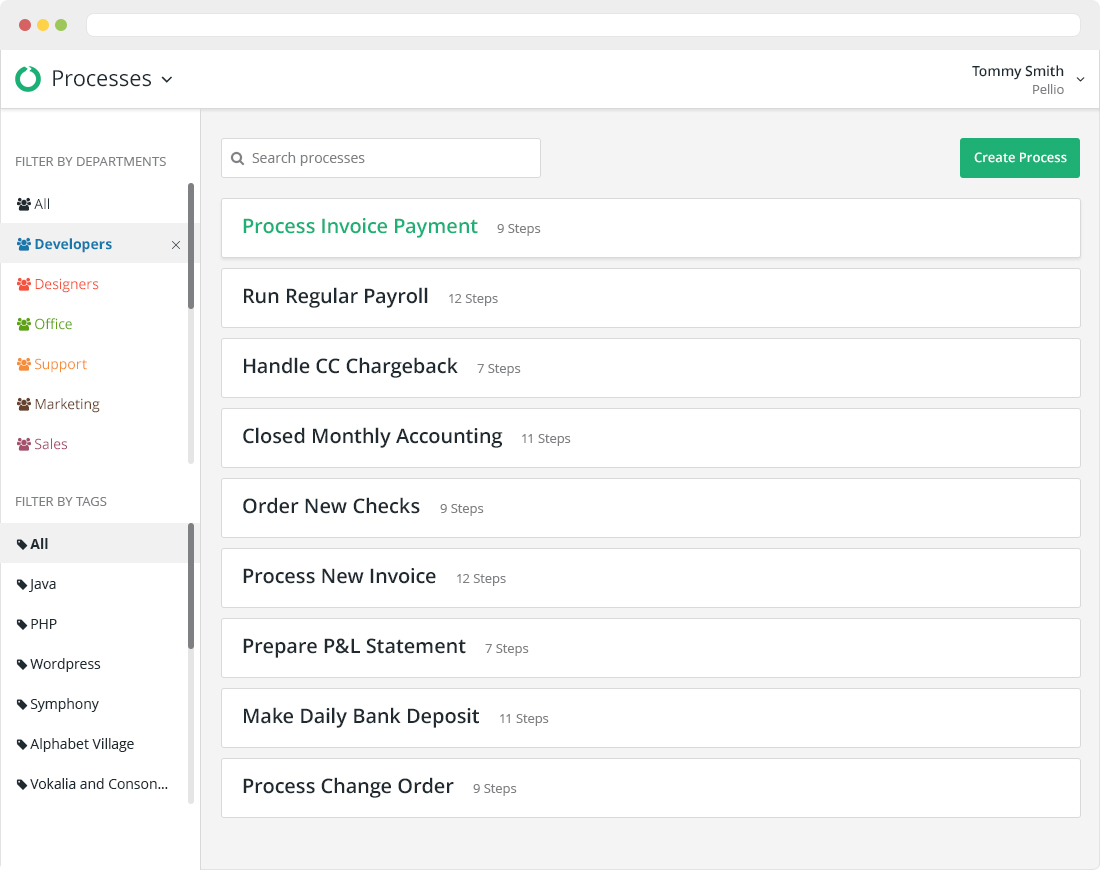Select the All tags filter label
The height and width of the screenshot is (870, 1100).
click(39, 544)
